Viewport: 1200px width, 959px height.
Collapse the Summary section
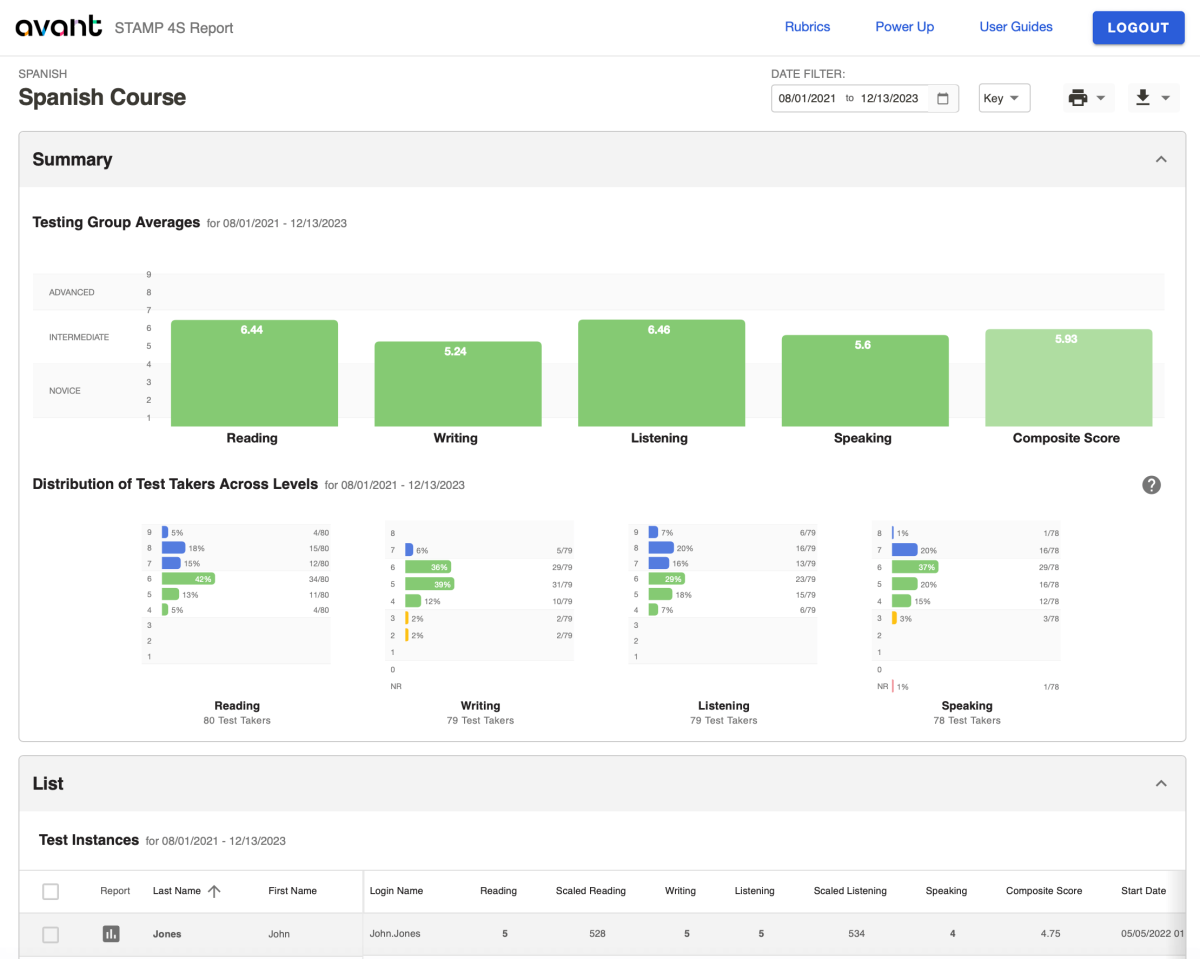1161,159
